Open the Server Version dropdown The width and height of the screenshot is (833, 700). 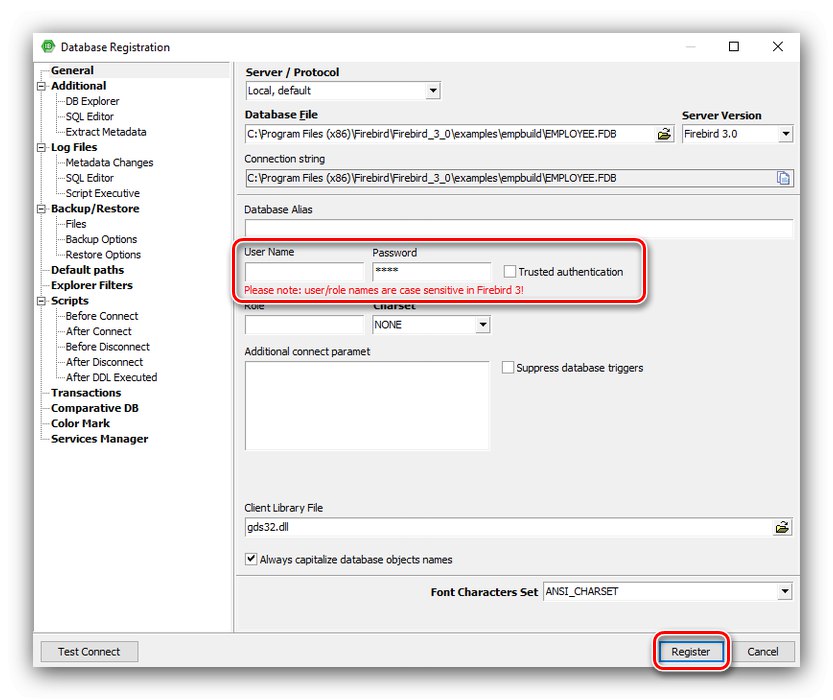click(786, 134)
